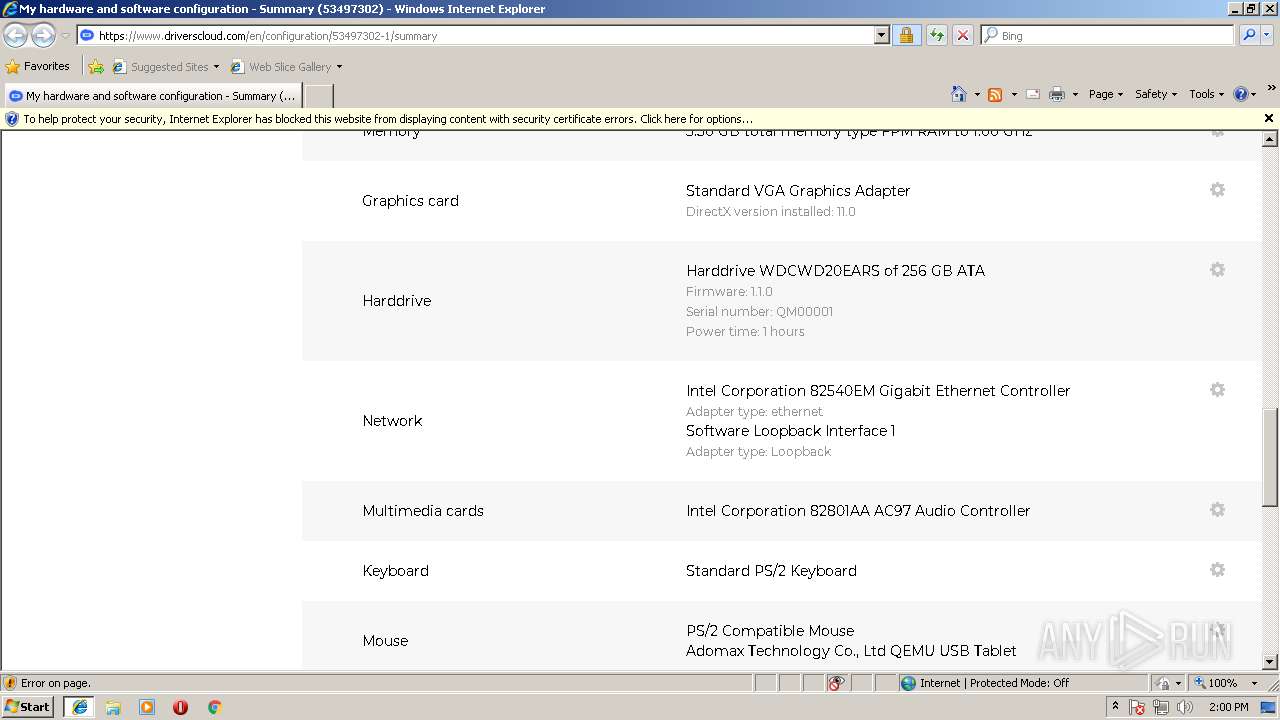The height and width of the screenshot is (720, 1280).
Task: Open the Windows Start menu
Action: point(28,707)
